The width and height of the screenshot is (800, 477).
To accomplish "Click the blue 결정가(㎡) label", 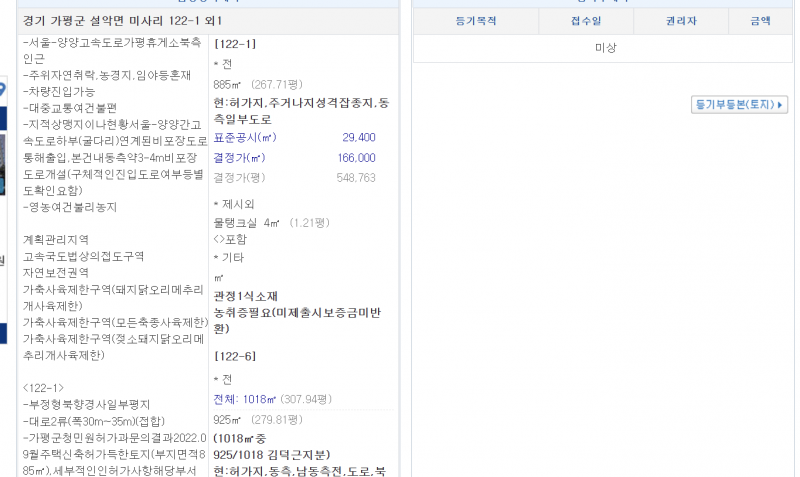I will (x=239, y=158).
